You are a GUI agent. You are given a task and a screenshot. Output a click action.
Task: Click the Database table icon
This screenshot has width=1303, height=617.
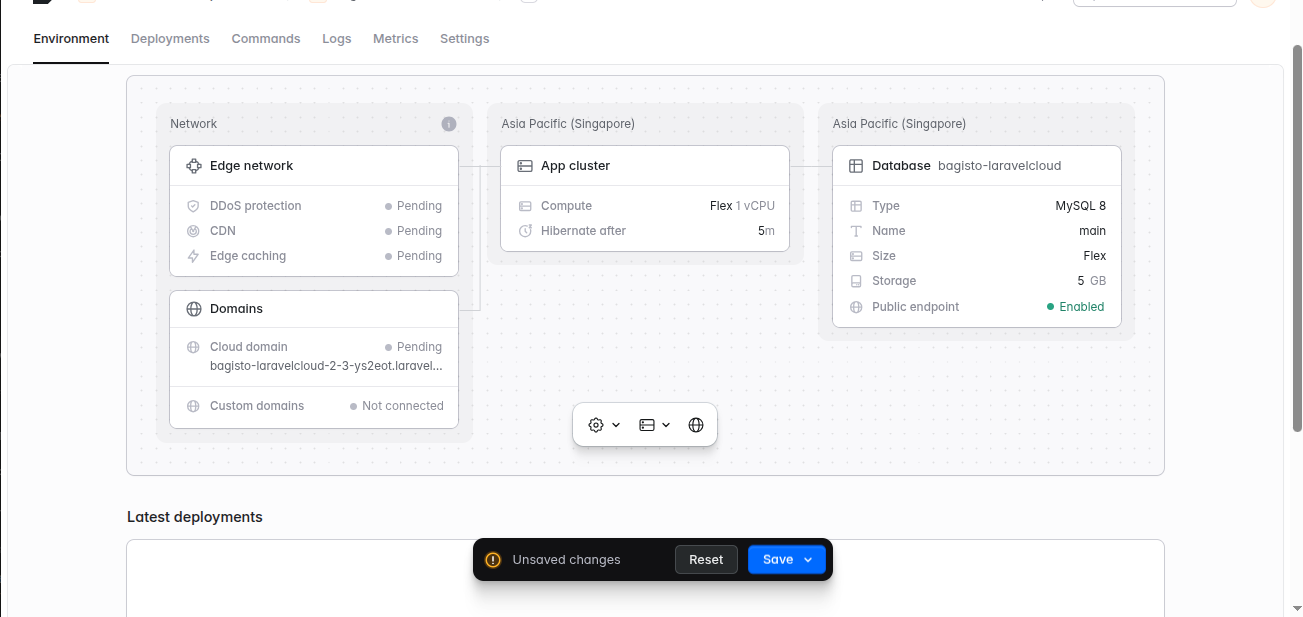(856, 166)
